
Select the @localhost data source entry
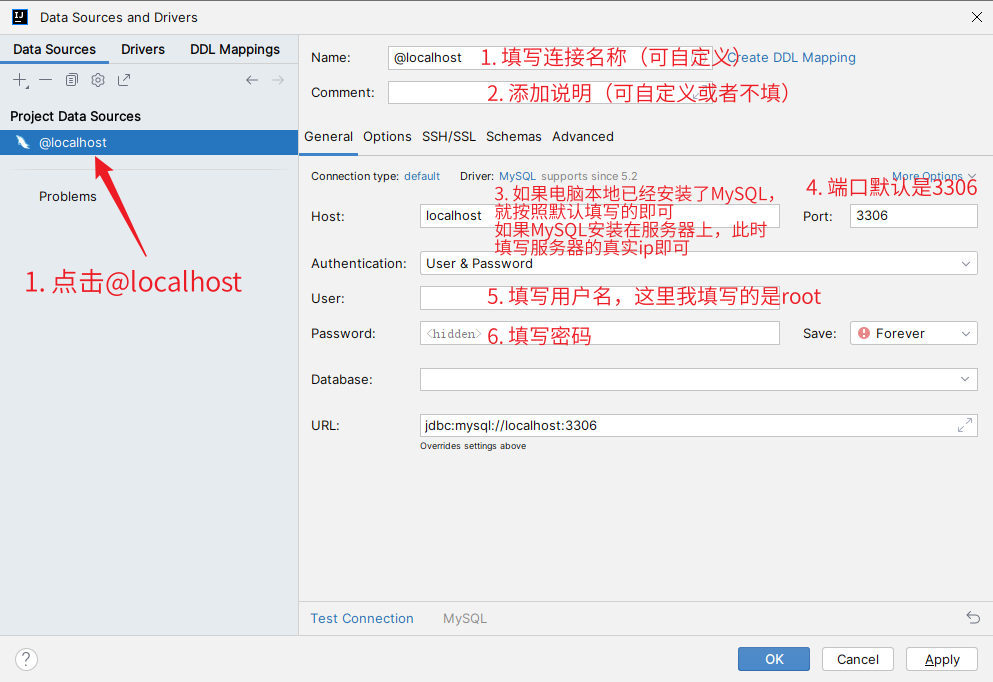(x=73, y=142)
